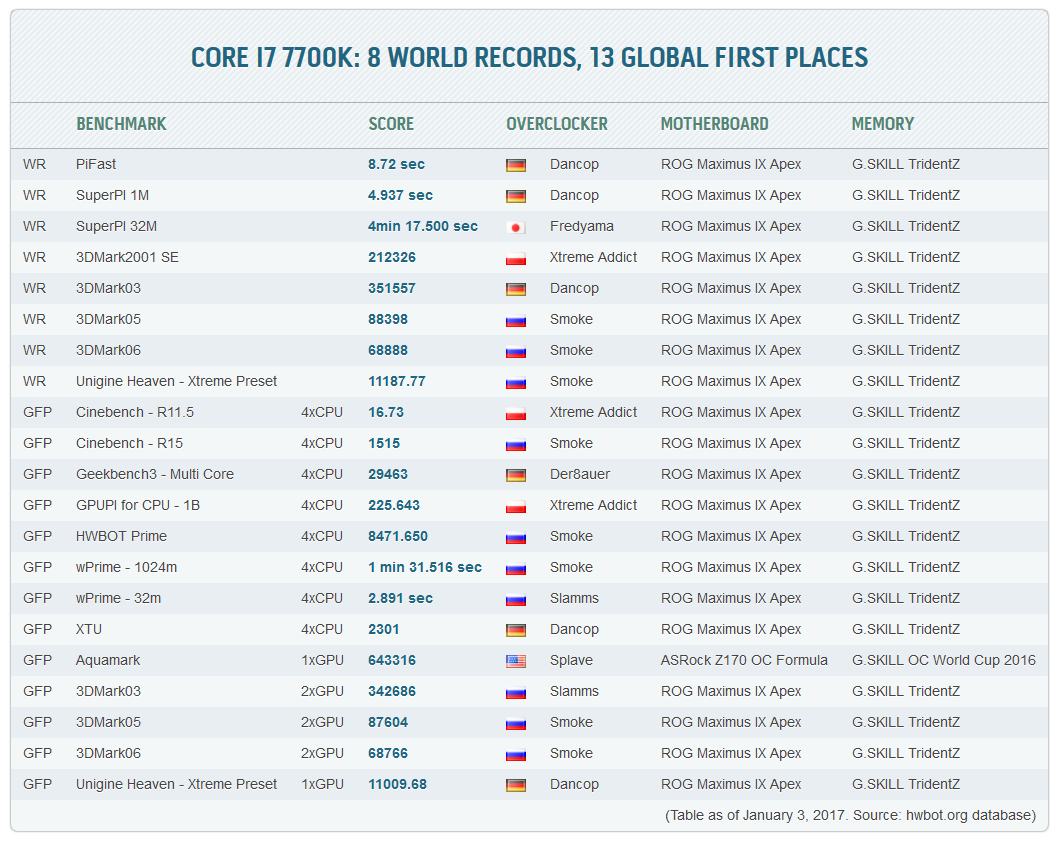The image size is (1059, 841).
Task: Click the Core i7 7700K world records title
Action: [530, 57]
